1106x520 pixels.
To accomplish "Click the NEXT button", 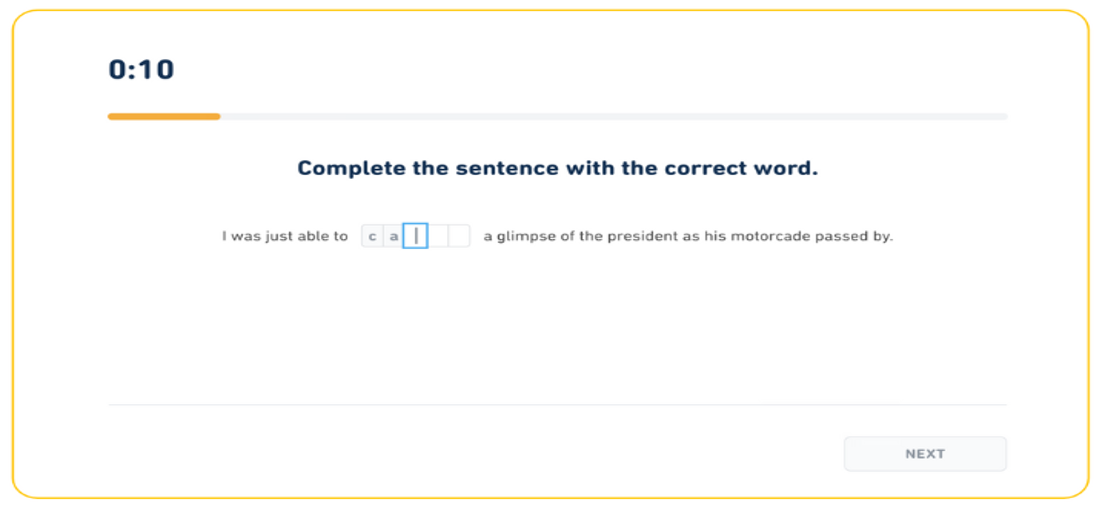I will (x=925, y=454).
